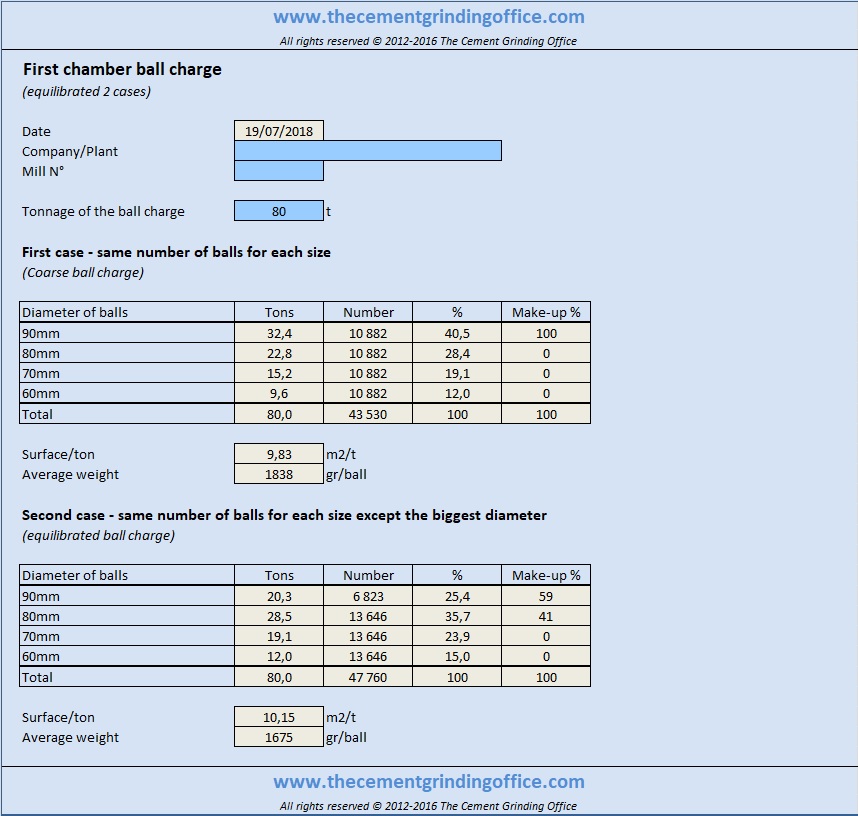The image size is (858, 816).
Task: Select second-case 80mm tons cell 28,5
Action: [x=279, y=616]
